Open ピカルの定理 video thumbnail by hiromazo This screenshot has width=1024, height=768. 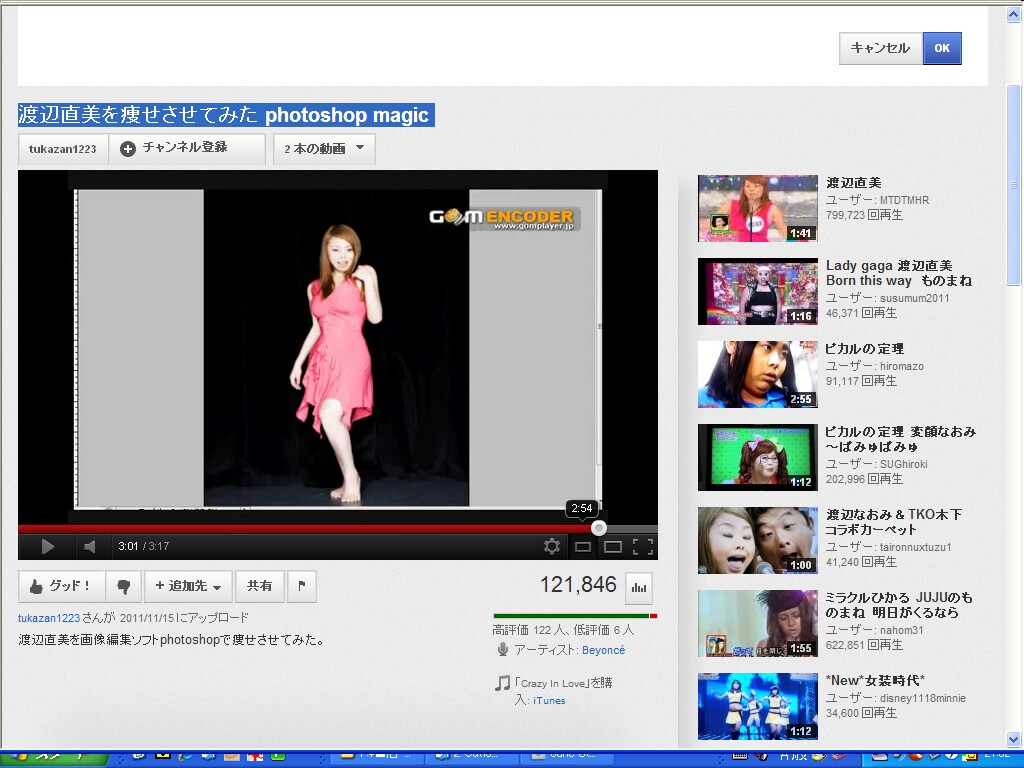tap(758, 374)
